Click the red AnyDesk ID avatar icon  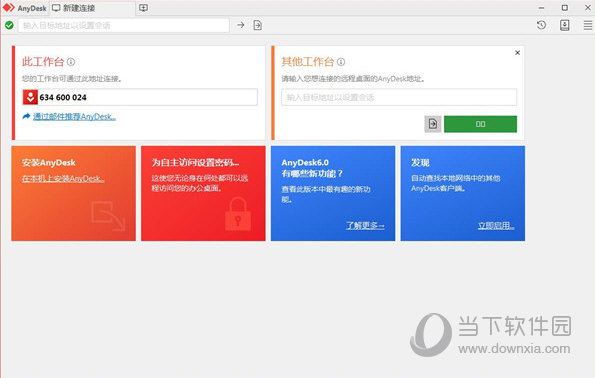[x=30, y=97]
